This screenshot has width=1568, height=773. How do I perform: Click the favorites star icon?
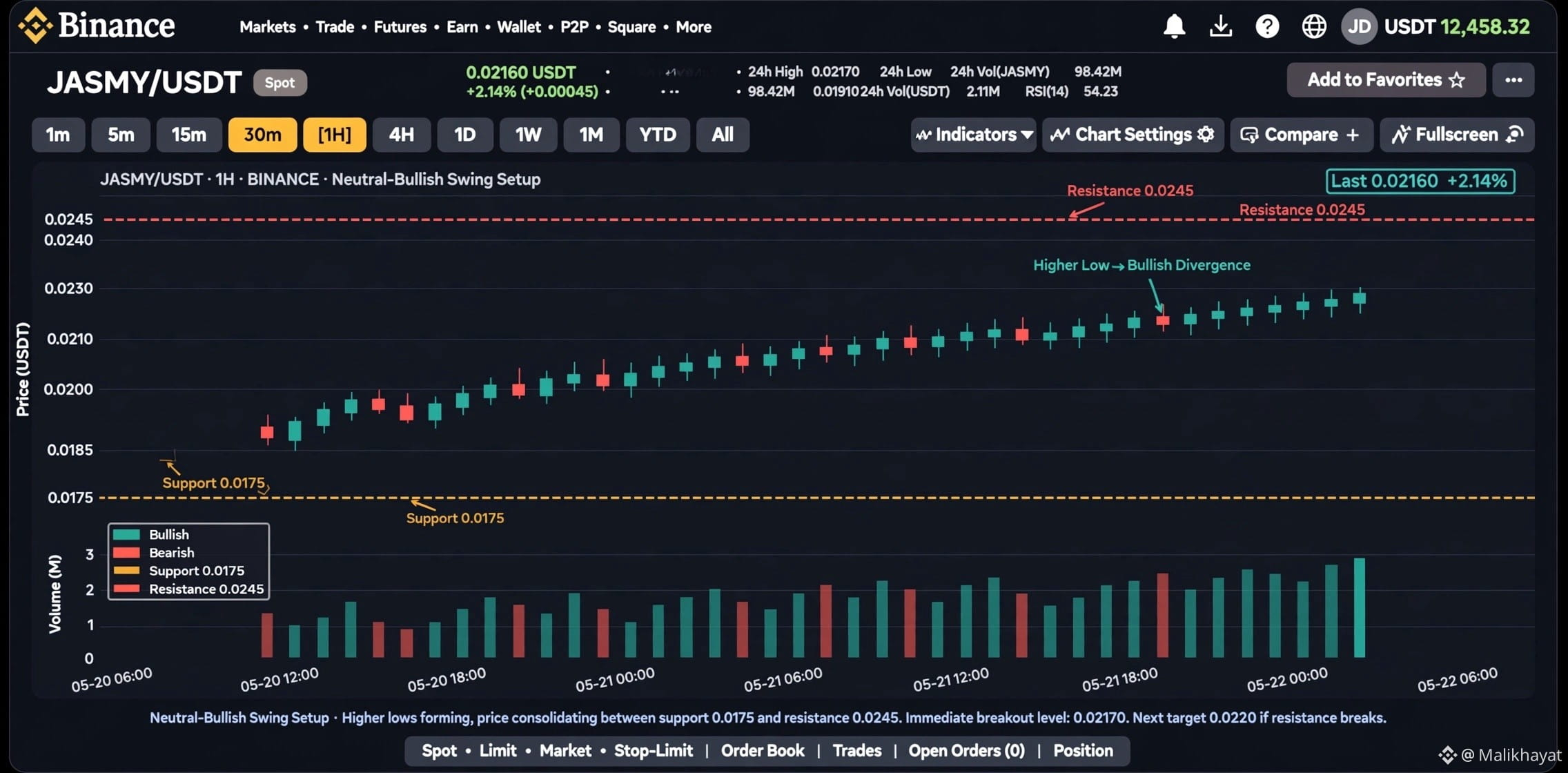(1457, 80)
